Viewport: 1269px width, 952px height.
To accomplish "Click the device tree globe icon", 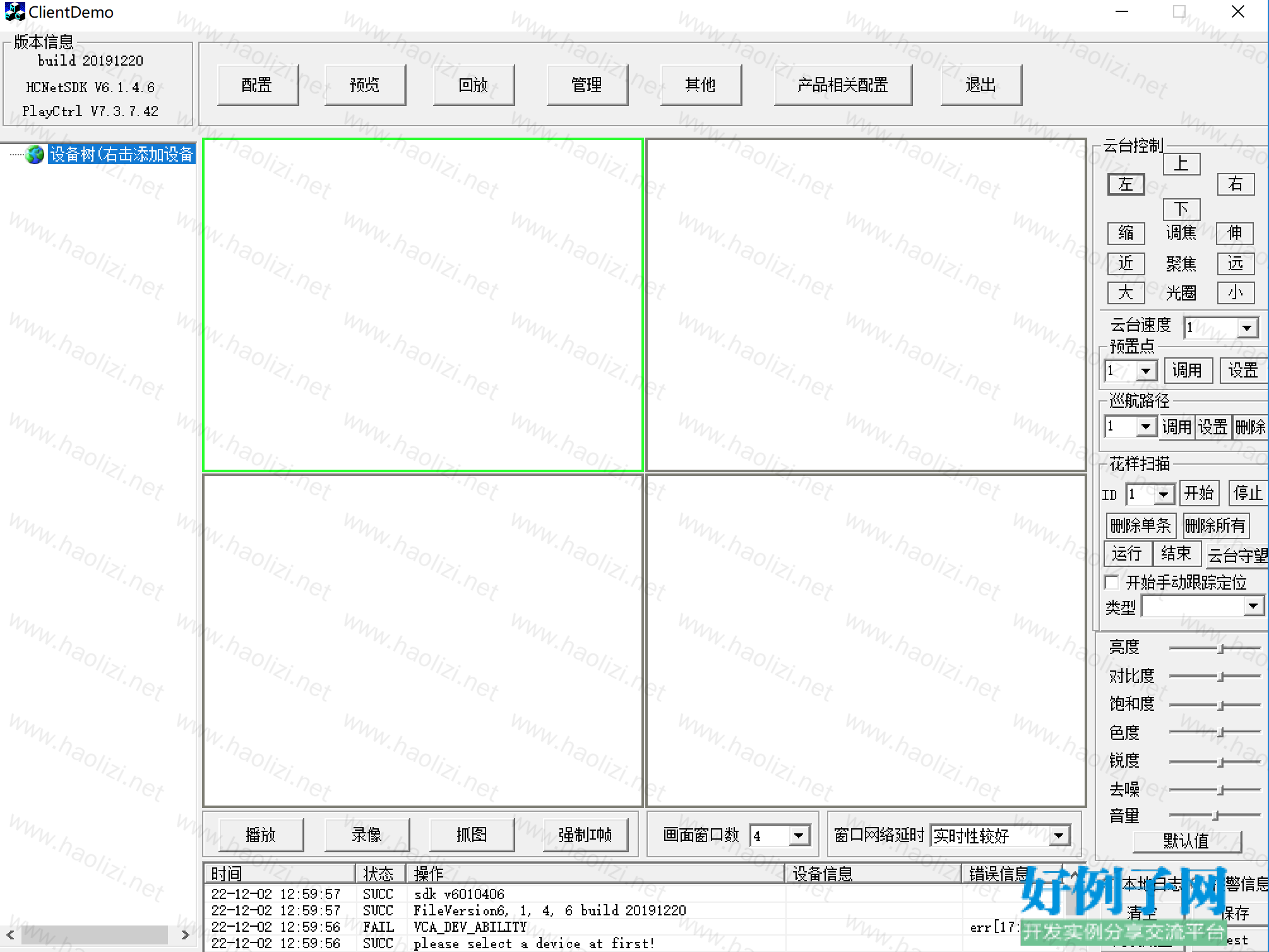I will pos(35,155).
